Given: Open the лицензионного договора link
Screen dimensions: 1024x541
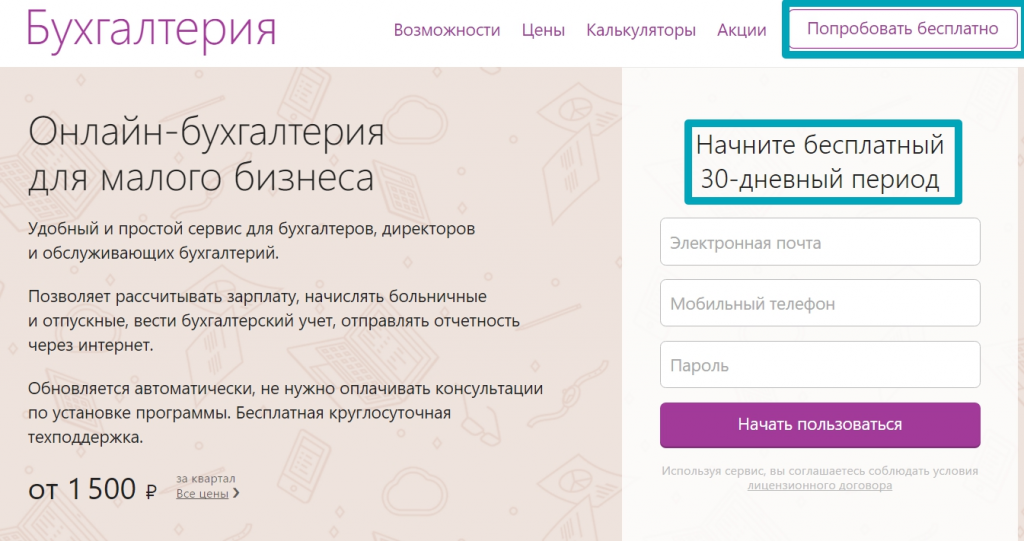Looking at the screenshot, I should (x=820, y=485).
